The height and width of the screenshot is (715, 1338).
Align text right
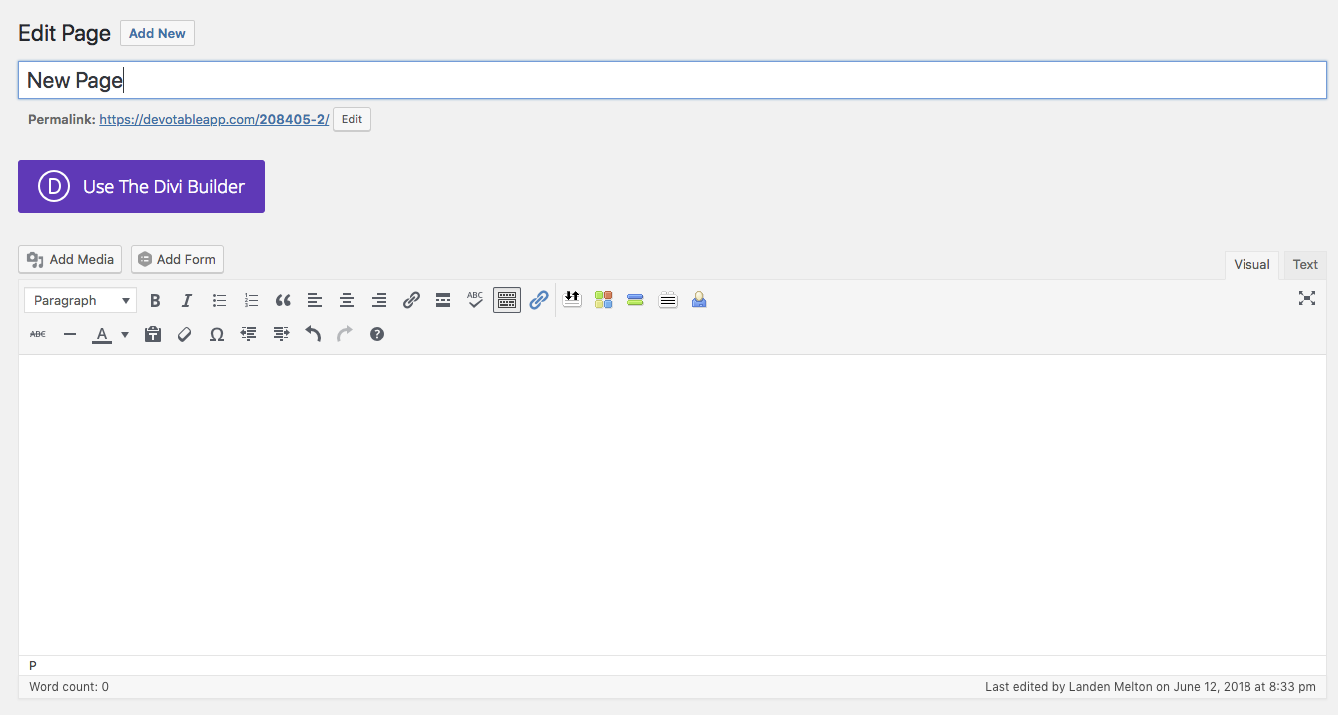[x=379, y=300]
